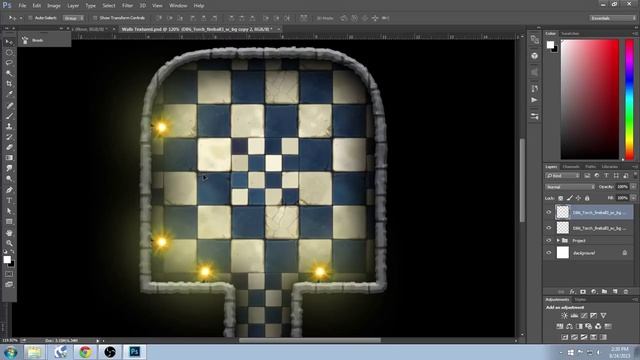The image size is (640, 360).
Task: Open the Kind layer filter dropdown
Action: click(563, 176)
